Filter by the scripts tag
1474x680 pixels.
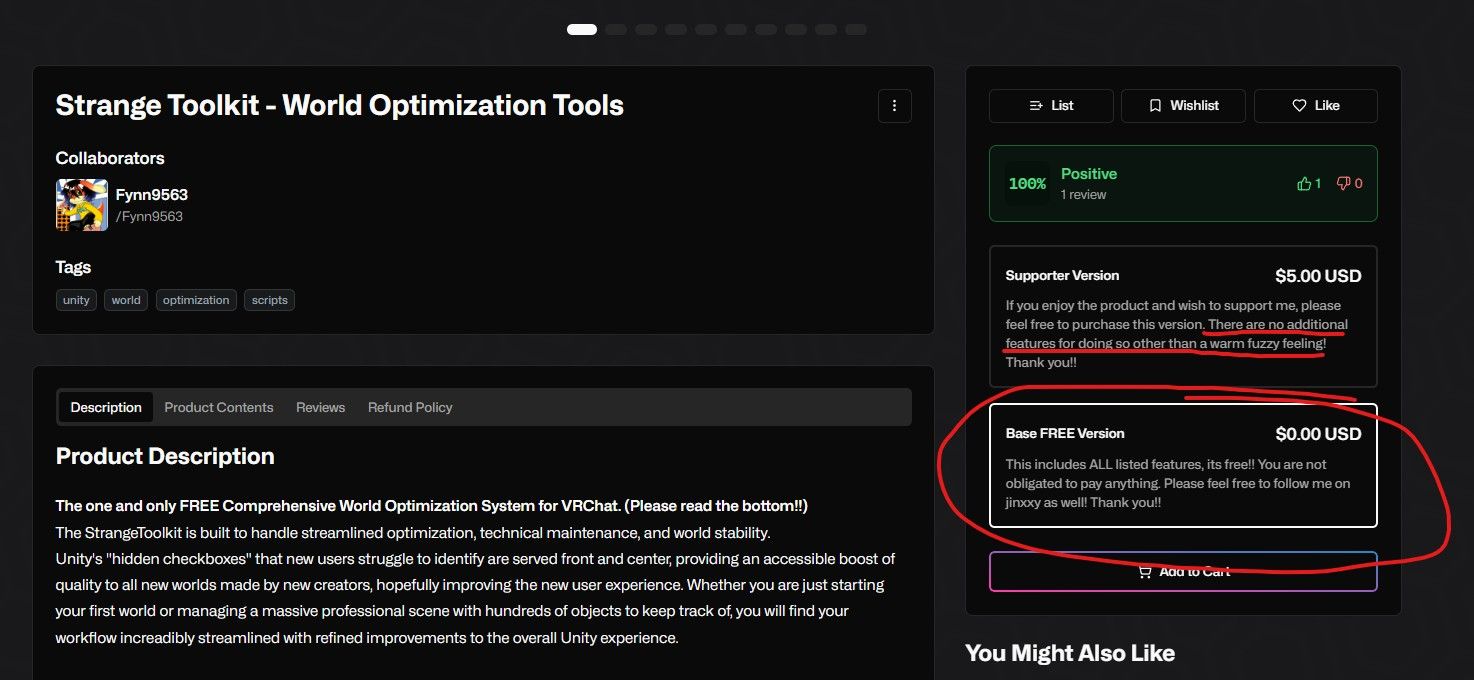(x=270, y=300)
